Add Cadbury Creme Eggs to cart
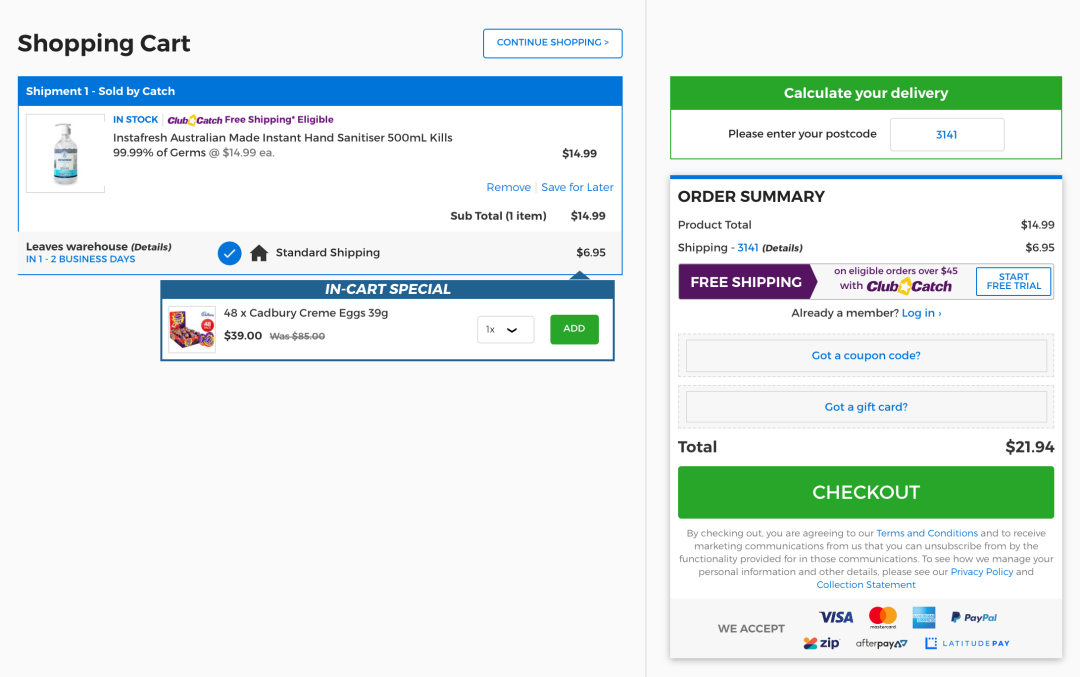 (x=574, y=329)
